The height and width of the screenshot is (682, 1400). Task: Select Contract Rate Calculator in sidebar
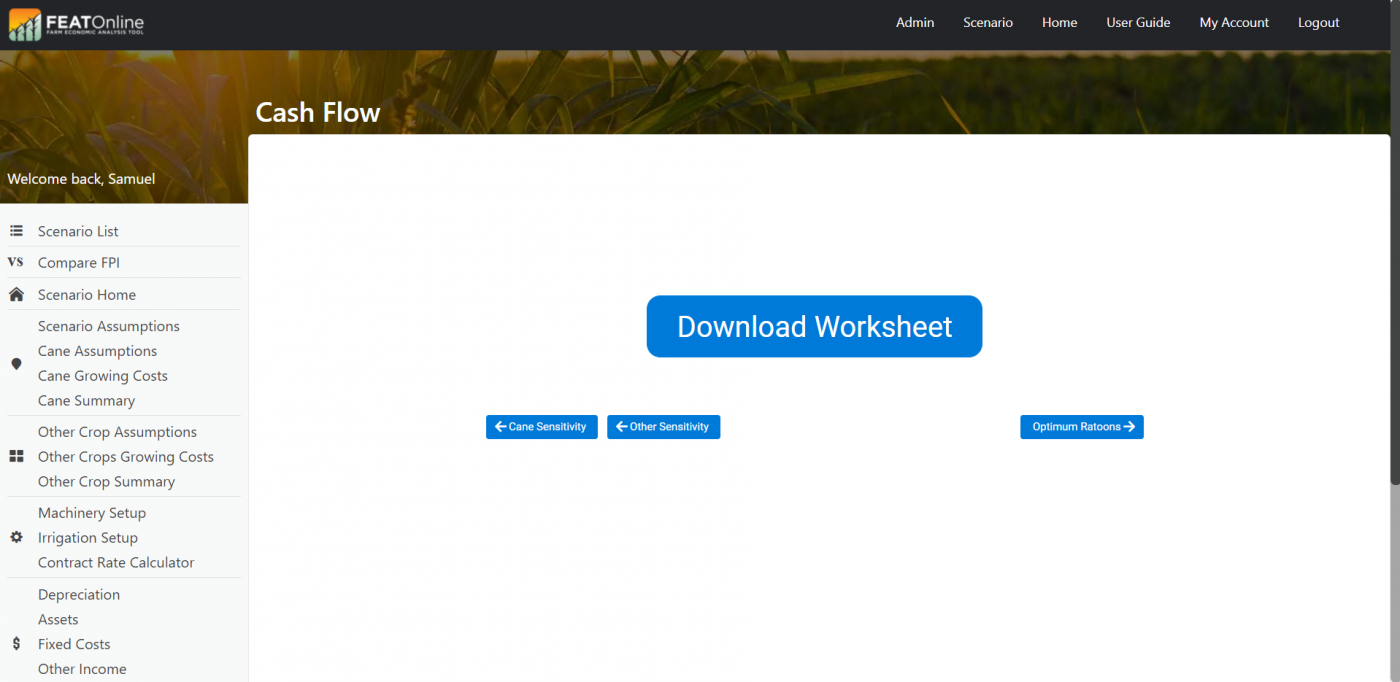116,563
